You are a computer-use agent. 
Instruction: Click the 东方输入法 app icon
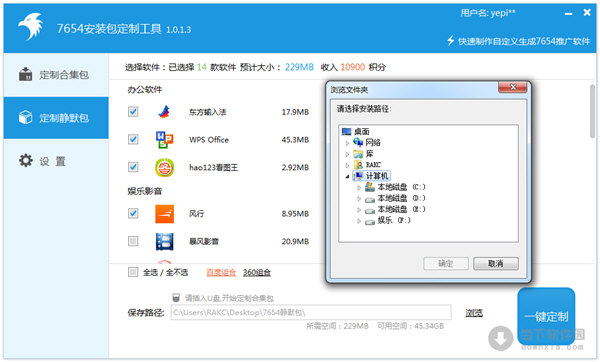(164, 112)
